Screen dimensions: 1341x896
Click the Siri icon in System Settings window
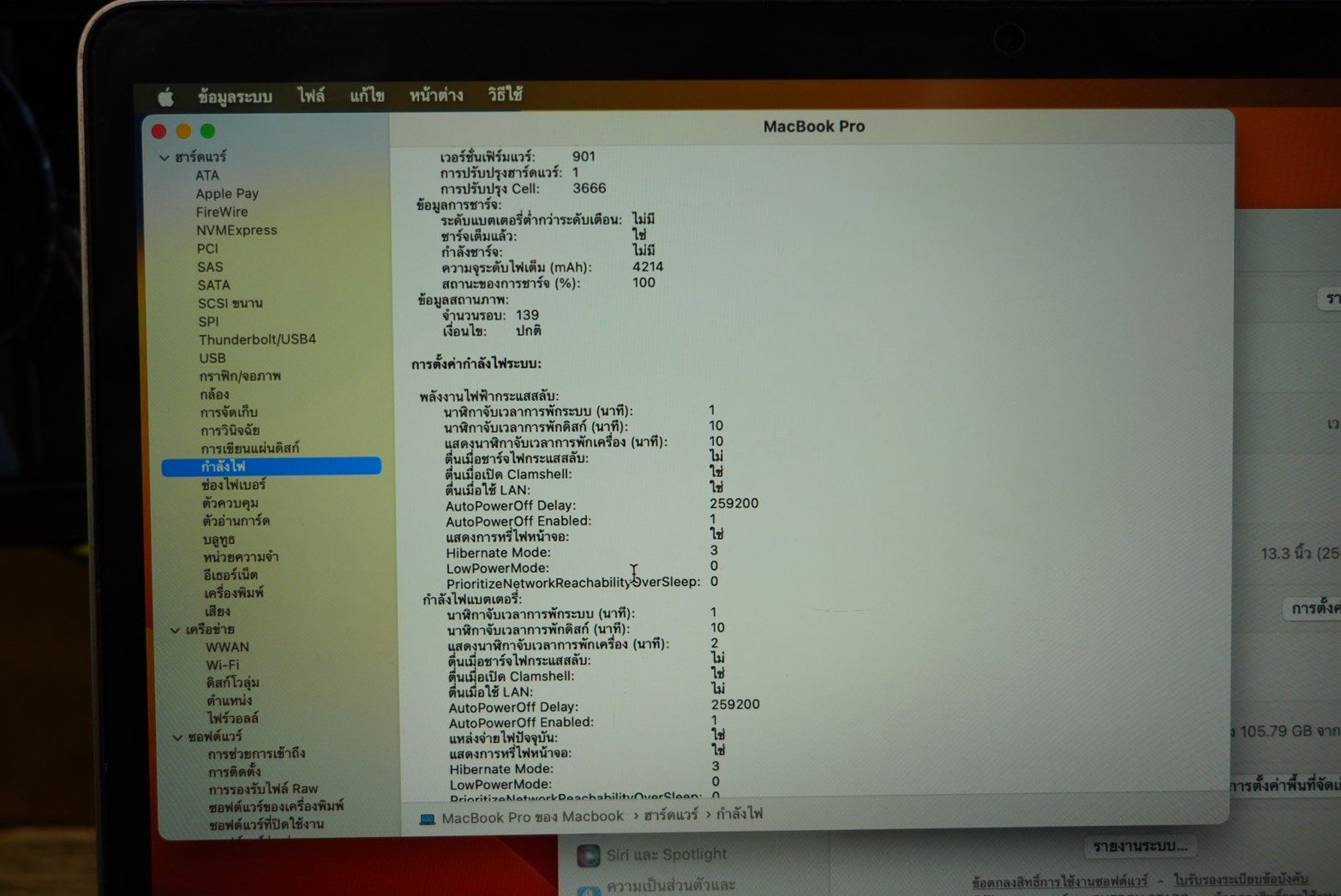coord(588,854)
